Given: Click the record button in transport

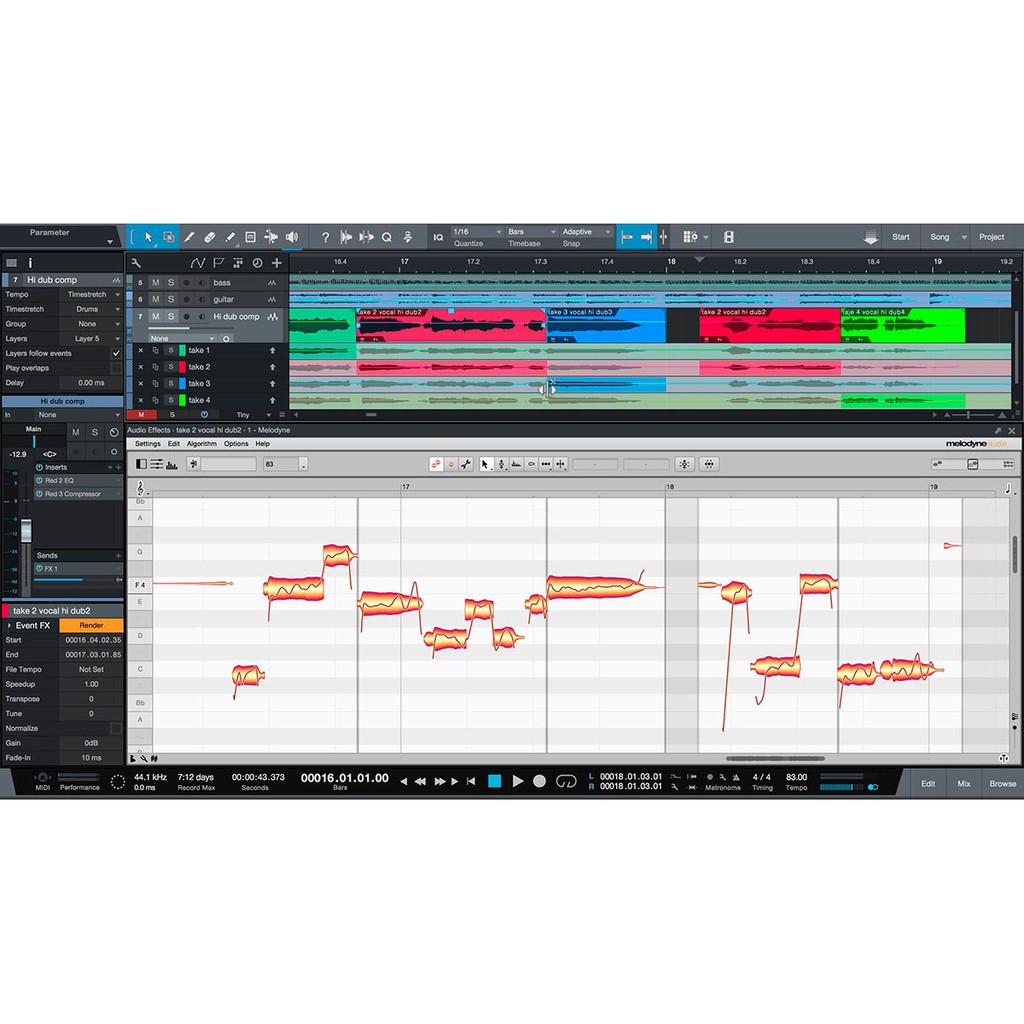Looking at the screenshot, I should pos(539,781).
